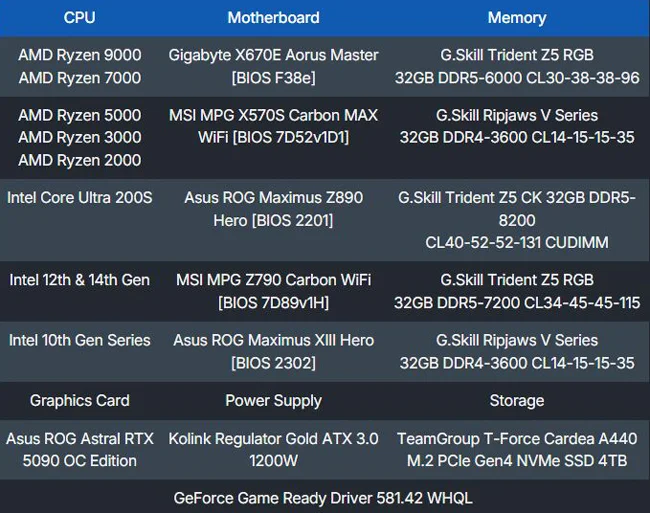The height and width of the screenshot is (513, 650).
Task: Click the Motherboard column header
Action: click(273, 18)
